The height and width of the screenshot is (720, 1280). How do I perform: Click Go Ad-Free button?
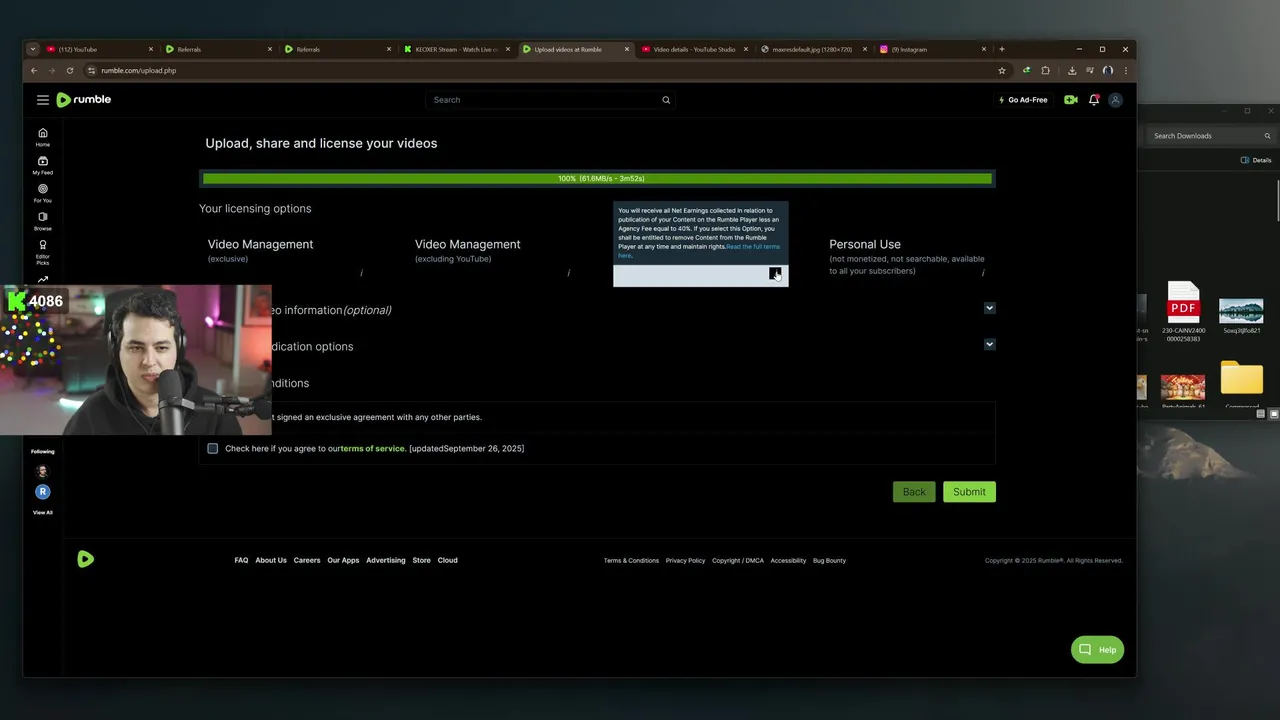pyautogui.click(x=1023, y=100)
